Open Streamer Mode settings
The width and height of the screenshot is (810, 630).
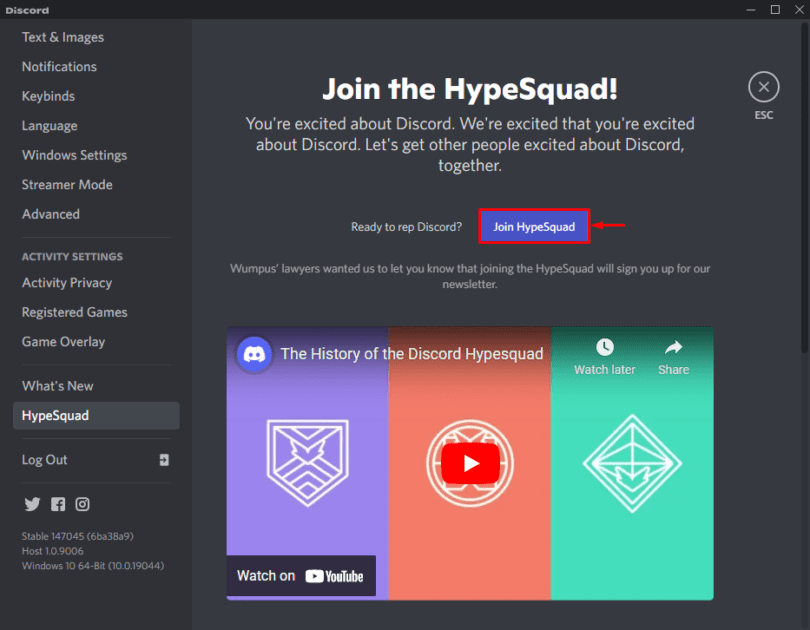(x=67, y=184)
